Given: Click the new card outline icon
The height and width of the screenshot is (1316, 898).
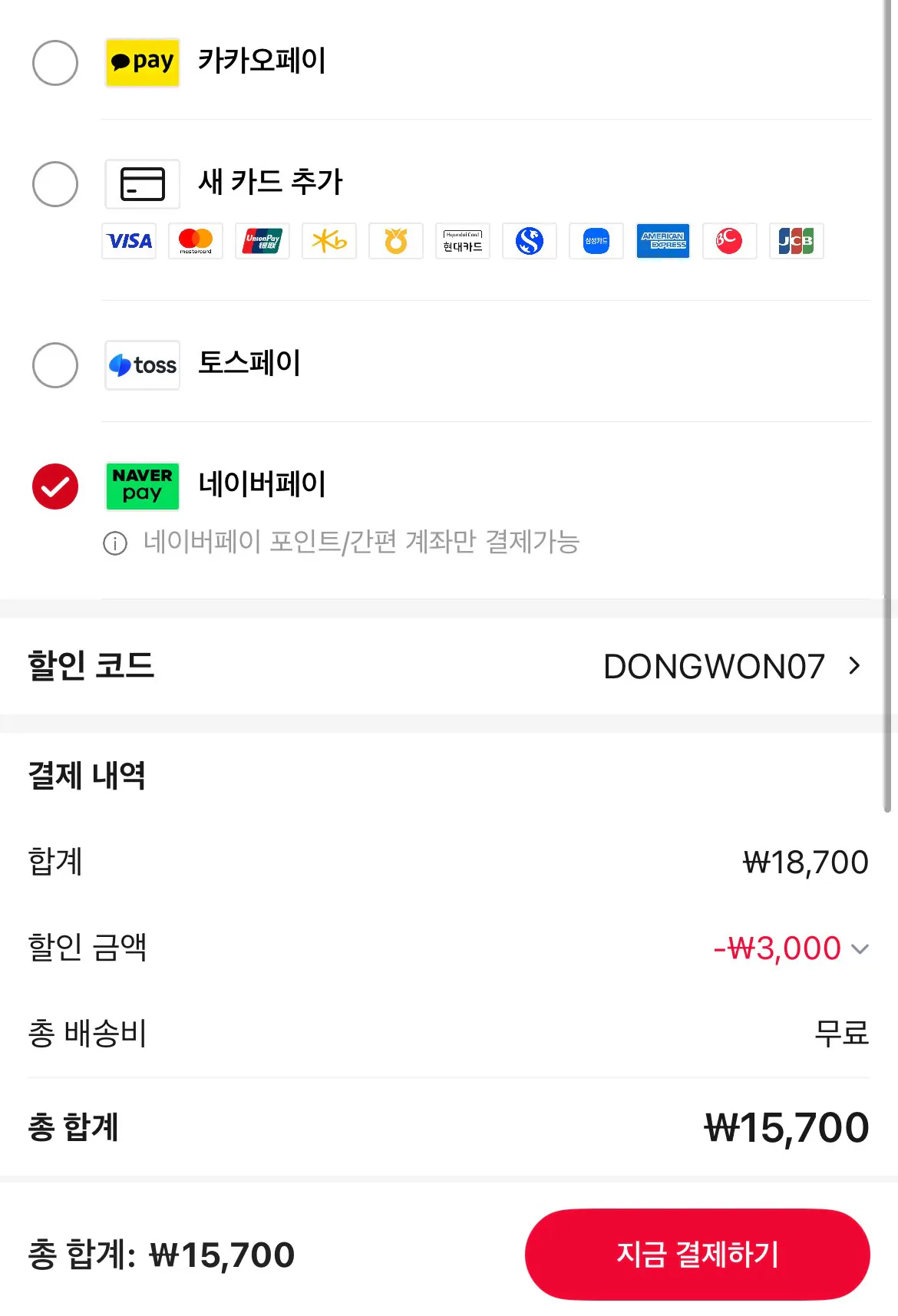Looking at the screenshot, I should pos(143,184).
